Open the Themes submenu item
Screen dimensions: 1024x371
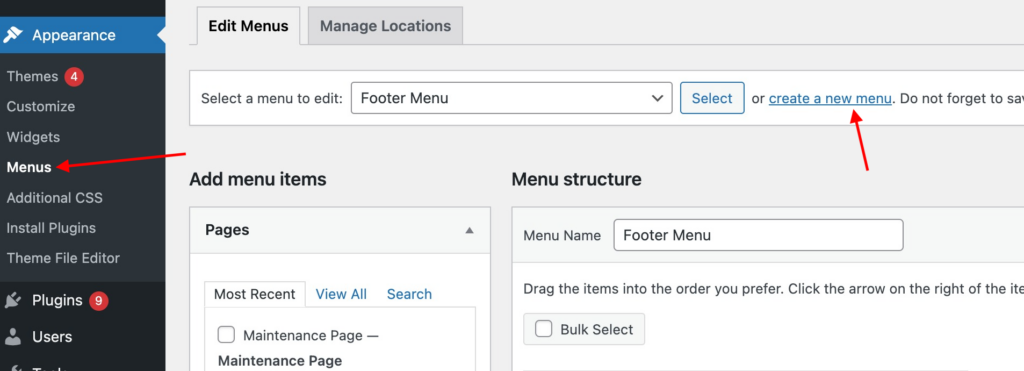coord(32,76)
